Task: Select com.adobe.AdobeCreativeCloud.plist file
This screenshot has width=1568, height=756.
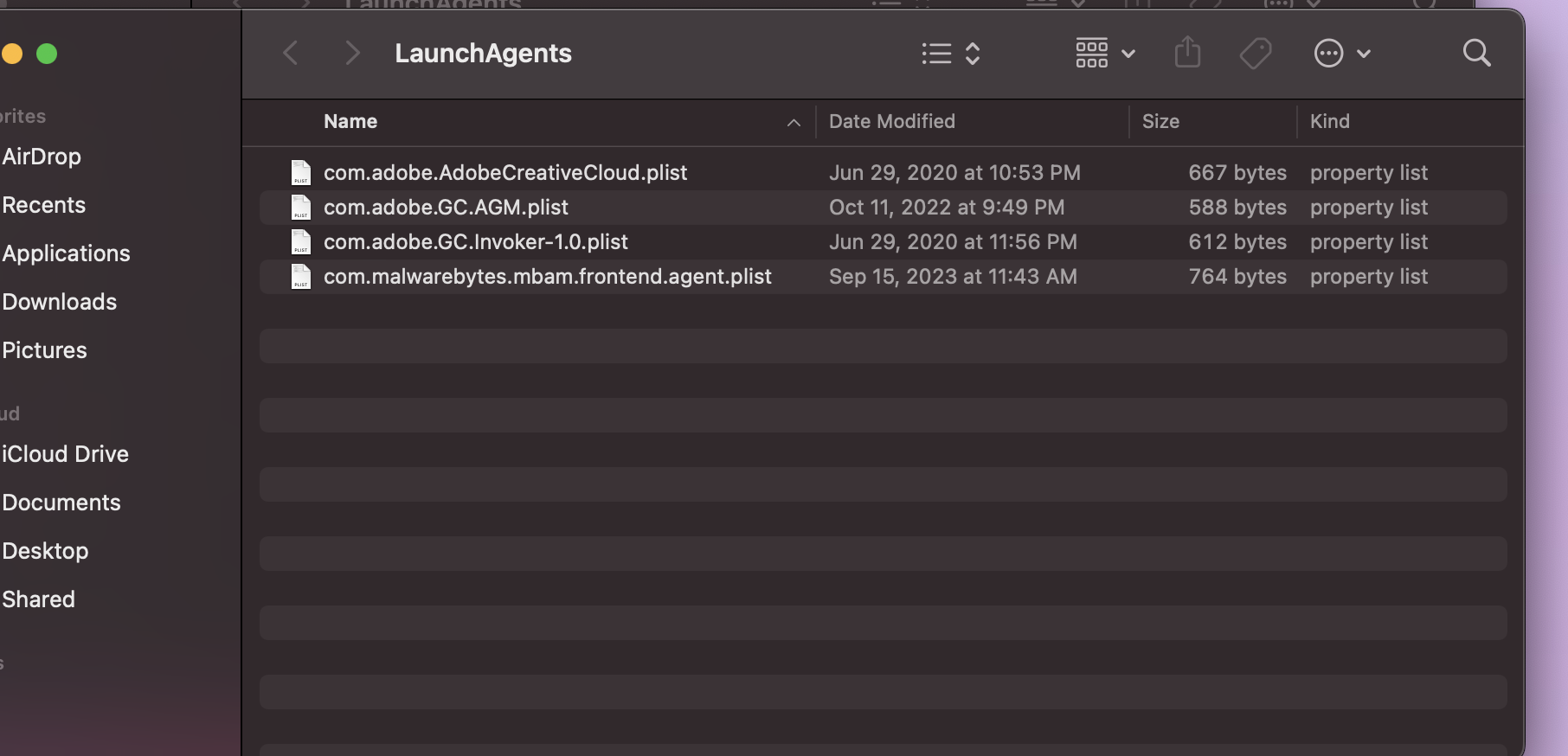Action: 504,173
